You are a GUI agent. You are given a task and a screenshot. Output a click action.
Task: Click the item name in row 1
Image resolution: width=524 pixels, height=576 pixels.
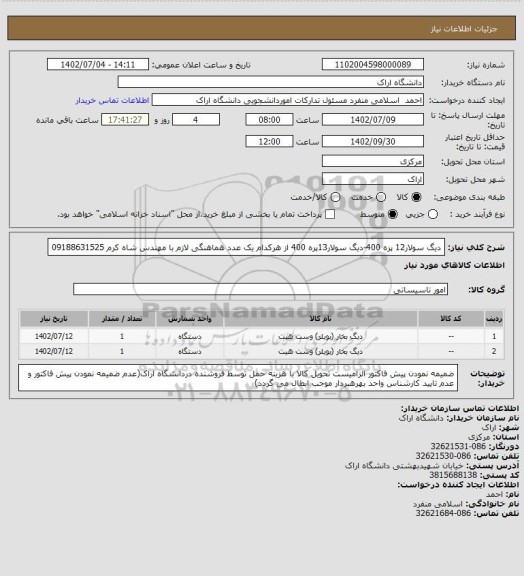pyautogui.click(x=320, y=336)
